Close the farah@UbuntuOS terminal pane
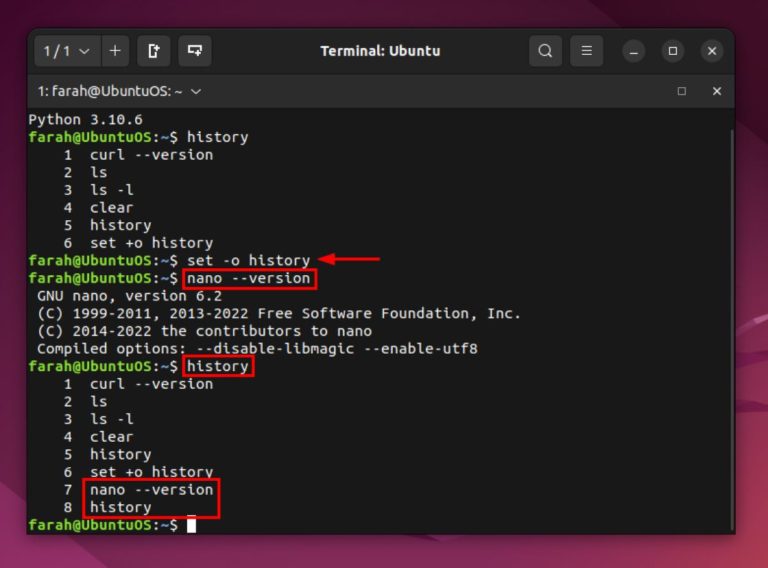 point(716,91)
